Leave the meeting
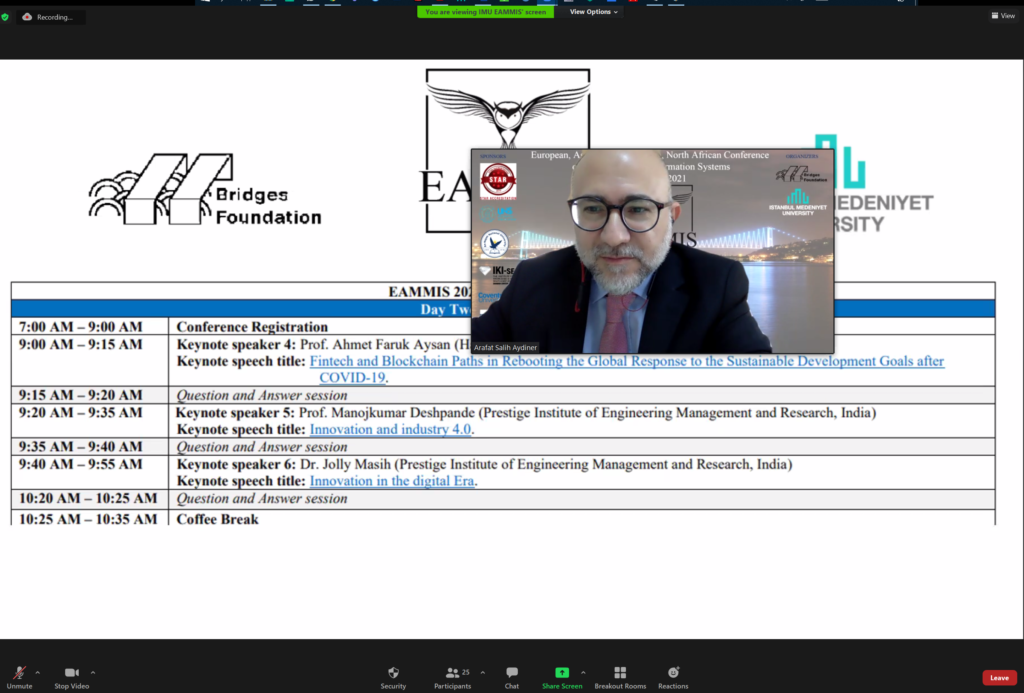This screenshot has height=693, width=1024. click(999, 678)
